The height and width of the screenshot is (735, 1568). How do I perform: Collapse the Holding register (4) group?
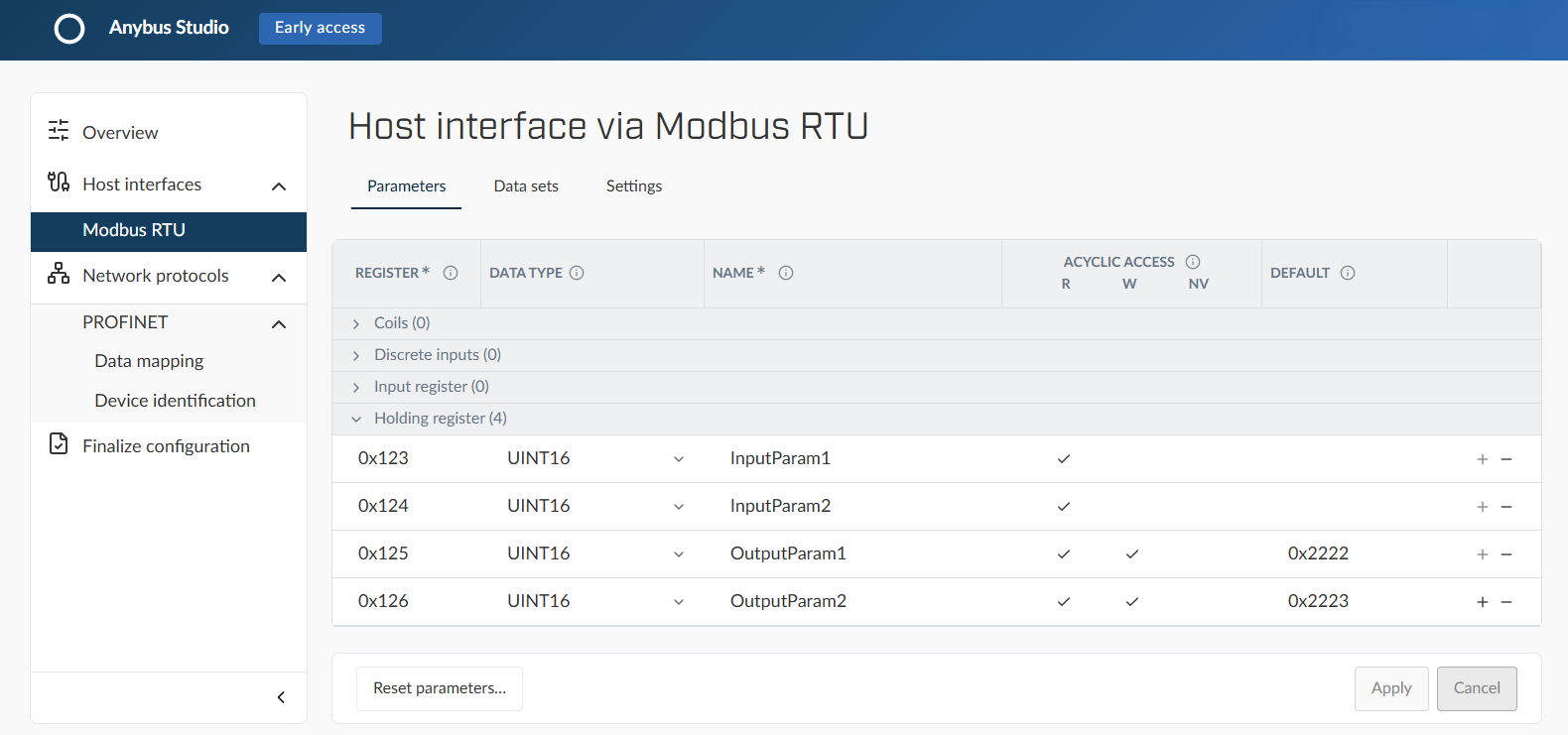[356, 420]
